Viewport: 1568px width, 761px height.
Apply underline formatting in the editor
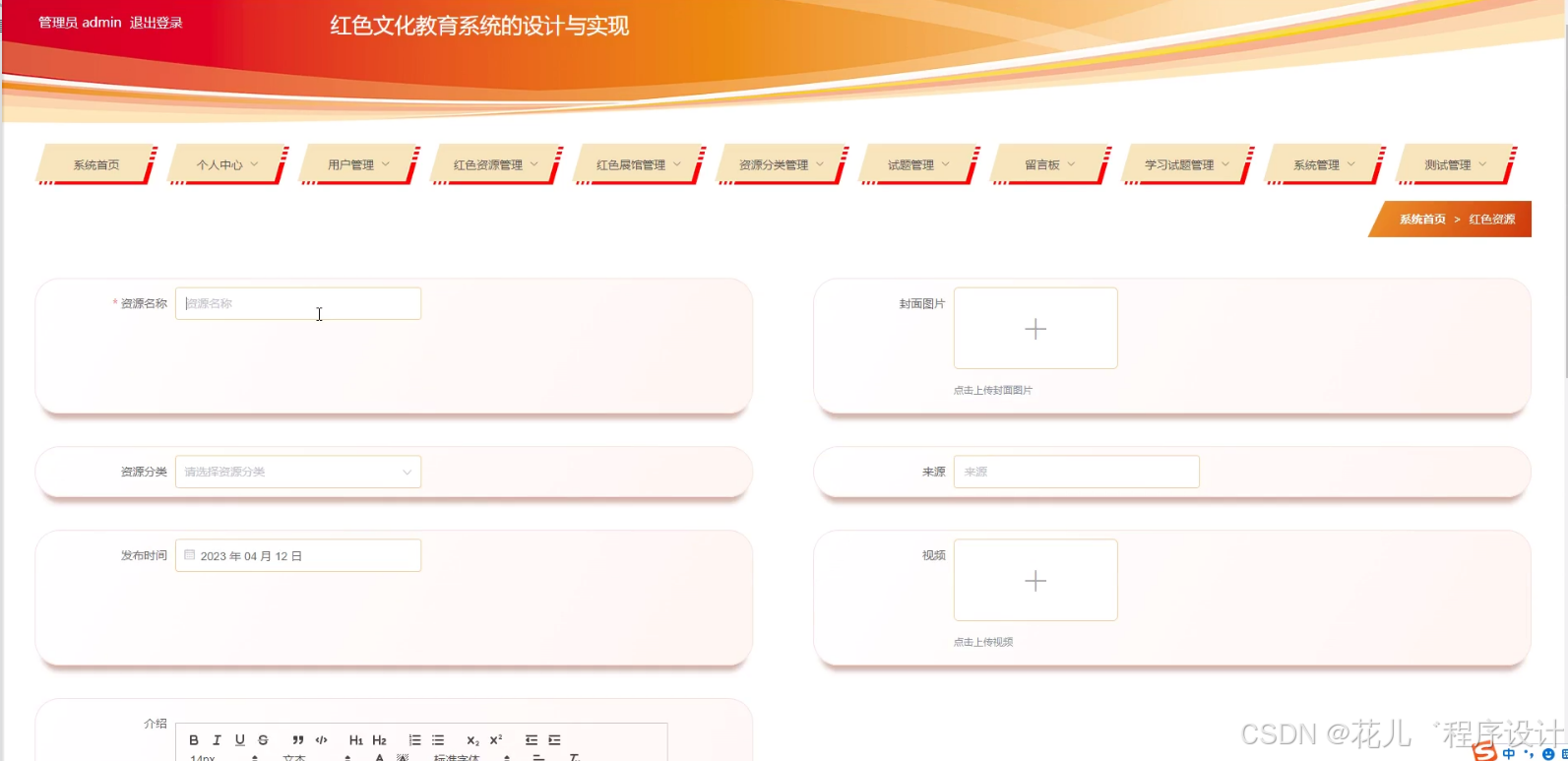pos(239,740)
